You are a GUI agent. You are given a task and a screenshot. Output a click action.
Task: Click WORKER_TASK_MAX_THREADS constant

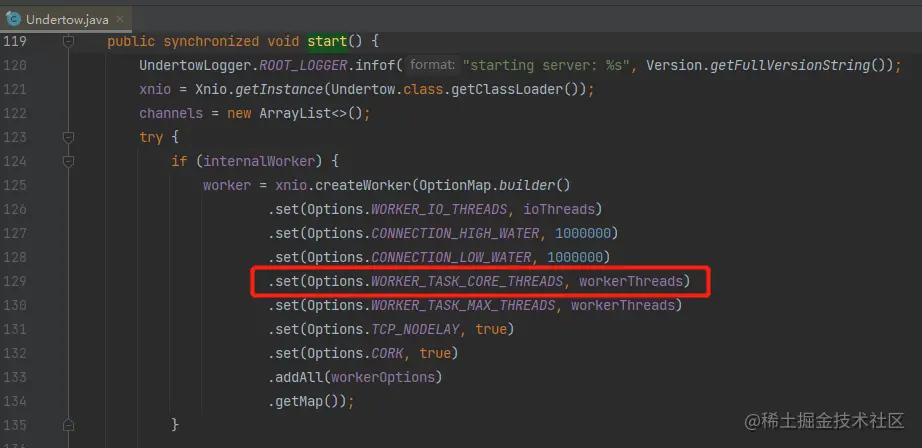pyautogui.click(x=463, y=306)
